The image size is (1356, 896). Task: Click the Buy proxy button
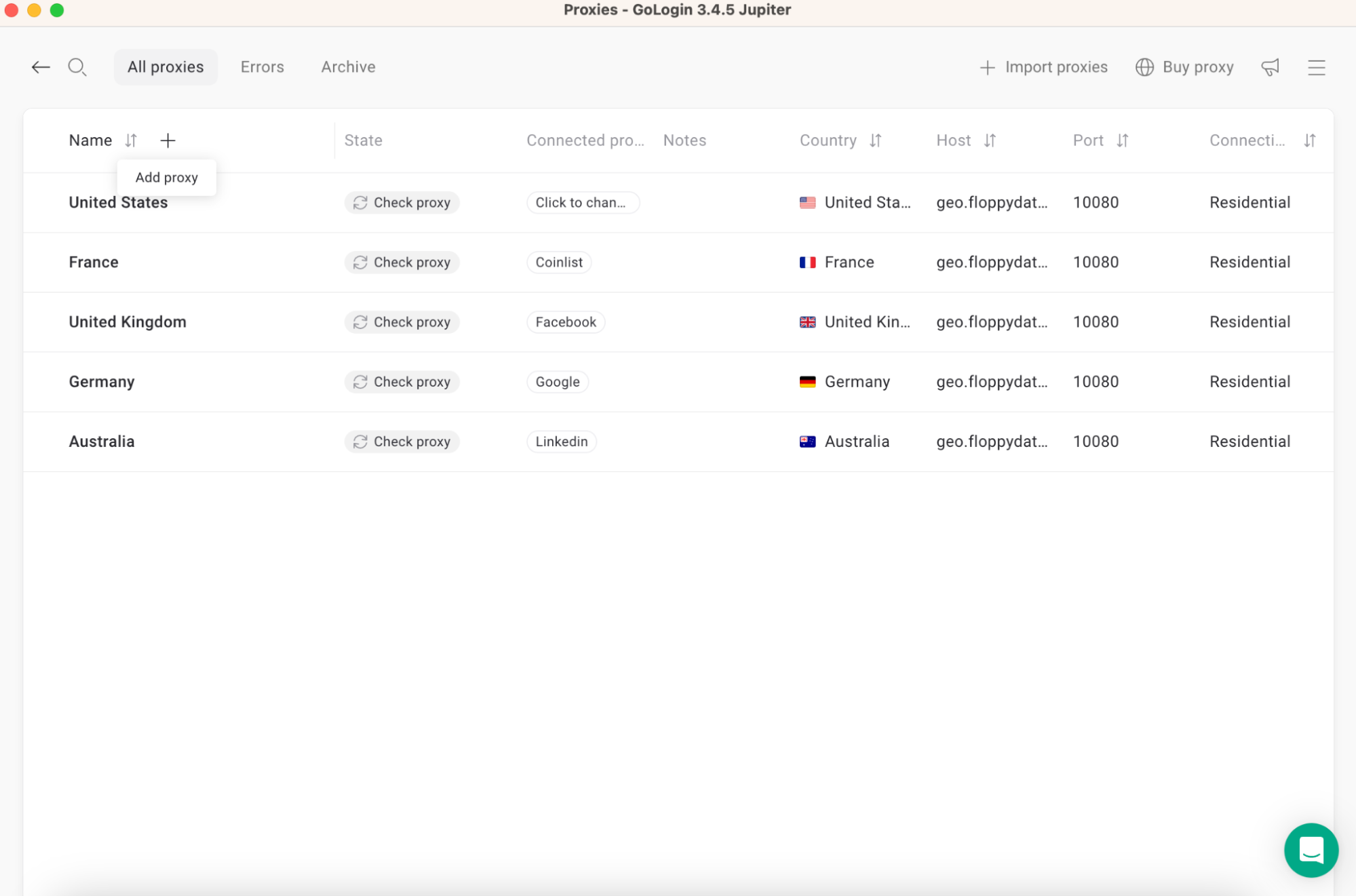pos(1184,67)
